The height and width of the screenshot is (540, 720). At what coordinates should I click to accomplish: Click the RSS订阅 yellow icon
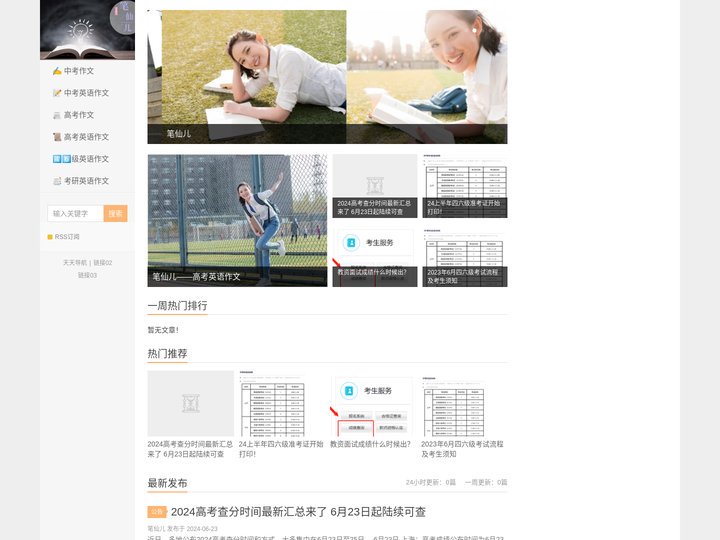pos(50,237)
